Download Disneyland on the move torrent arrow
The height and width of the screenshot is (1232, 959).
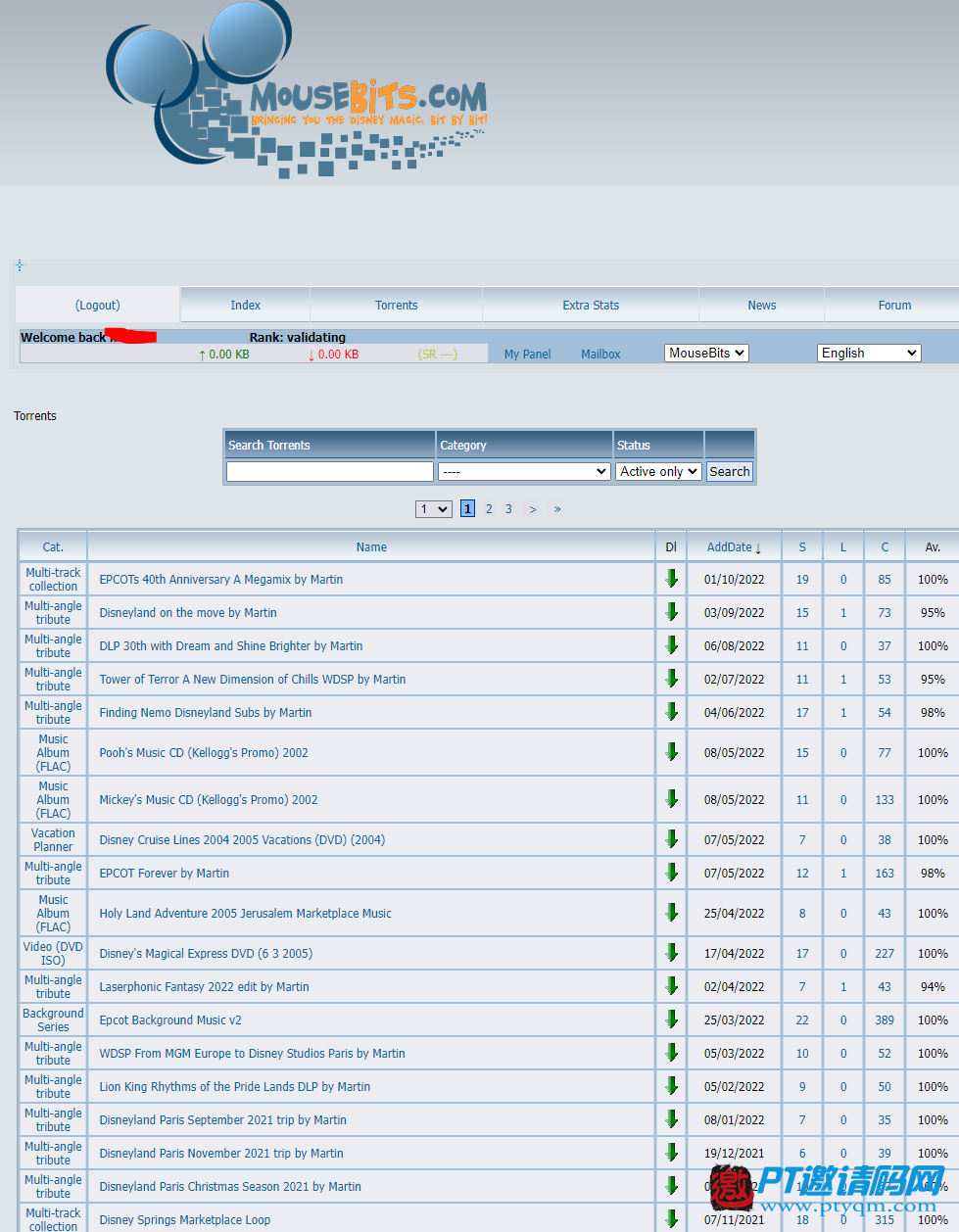[x=671, y=612]
